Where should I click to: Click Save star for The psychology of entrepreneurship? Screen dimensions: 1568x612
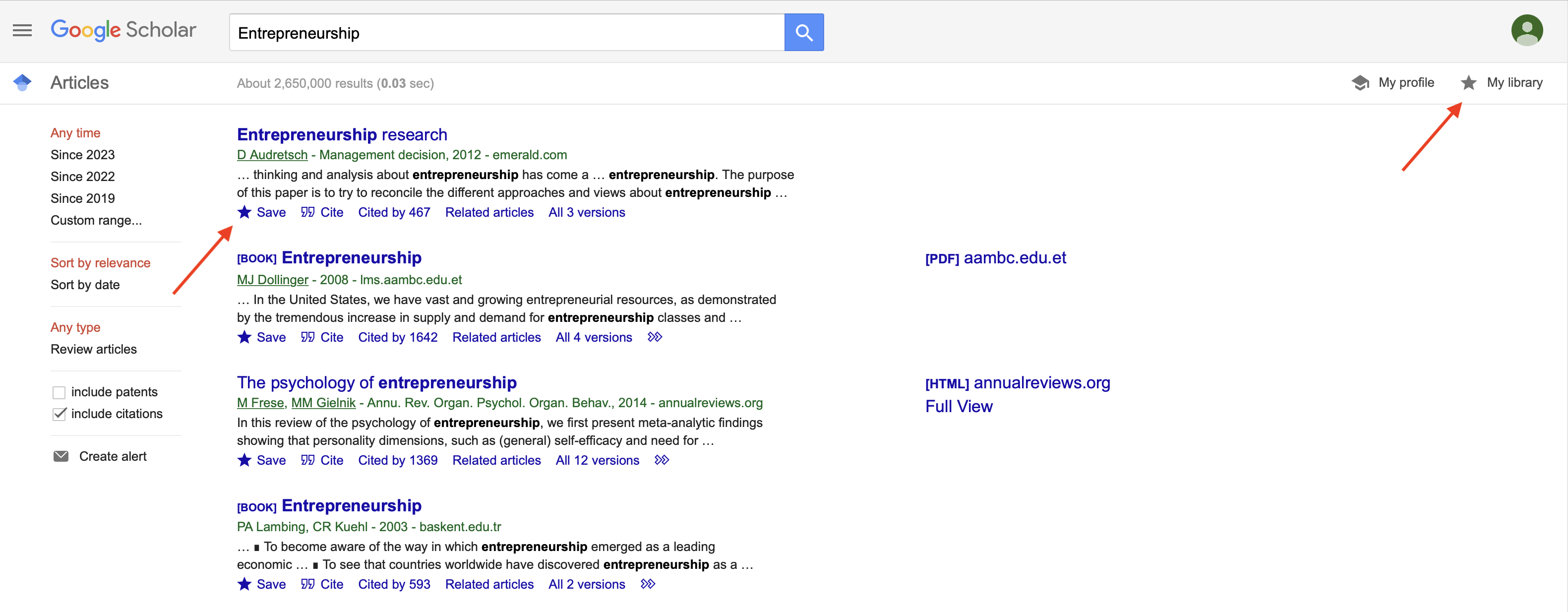click(244, 460)
